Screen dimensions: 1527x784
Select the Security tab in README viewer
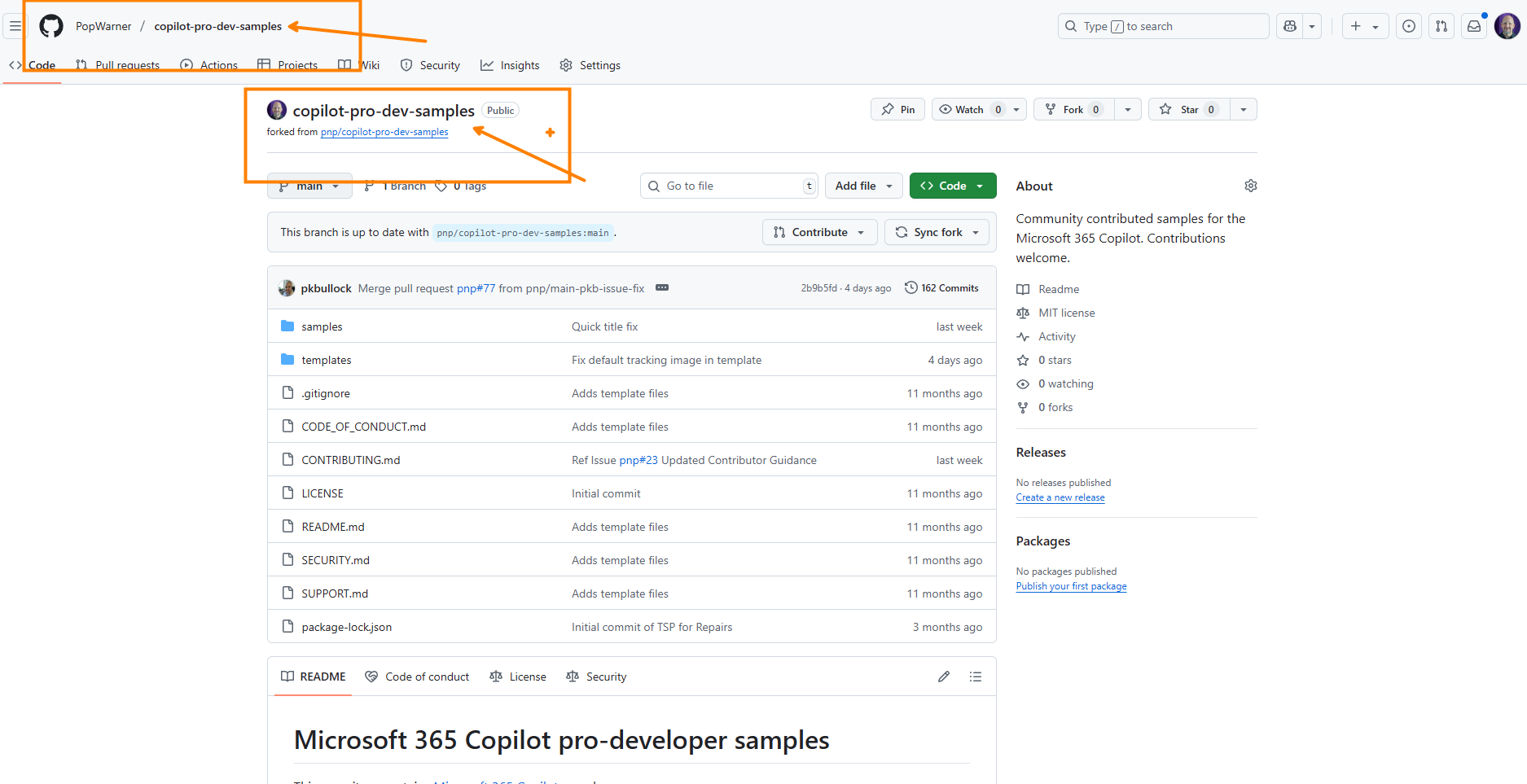[x=596, y=677]
